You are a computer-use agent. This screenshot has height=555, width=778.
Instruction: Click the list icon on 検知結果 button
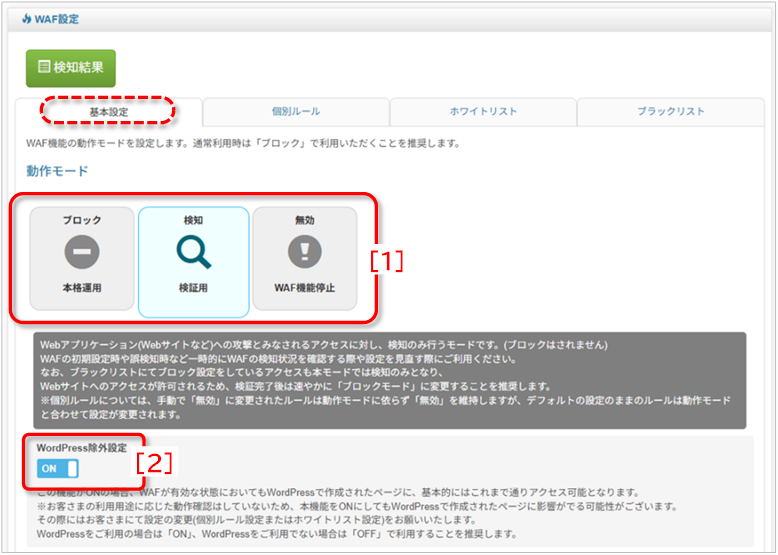(44, 67)
